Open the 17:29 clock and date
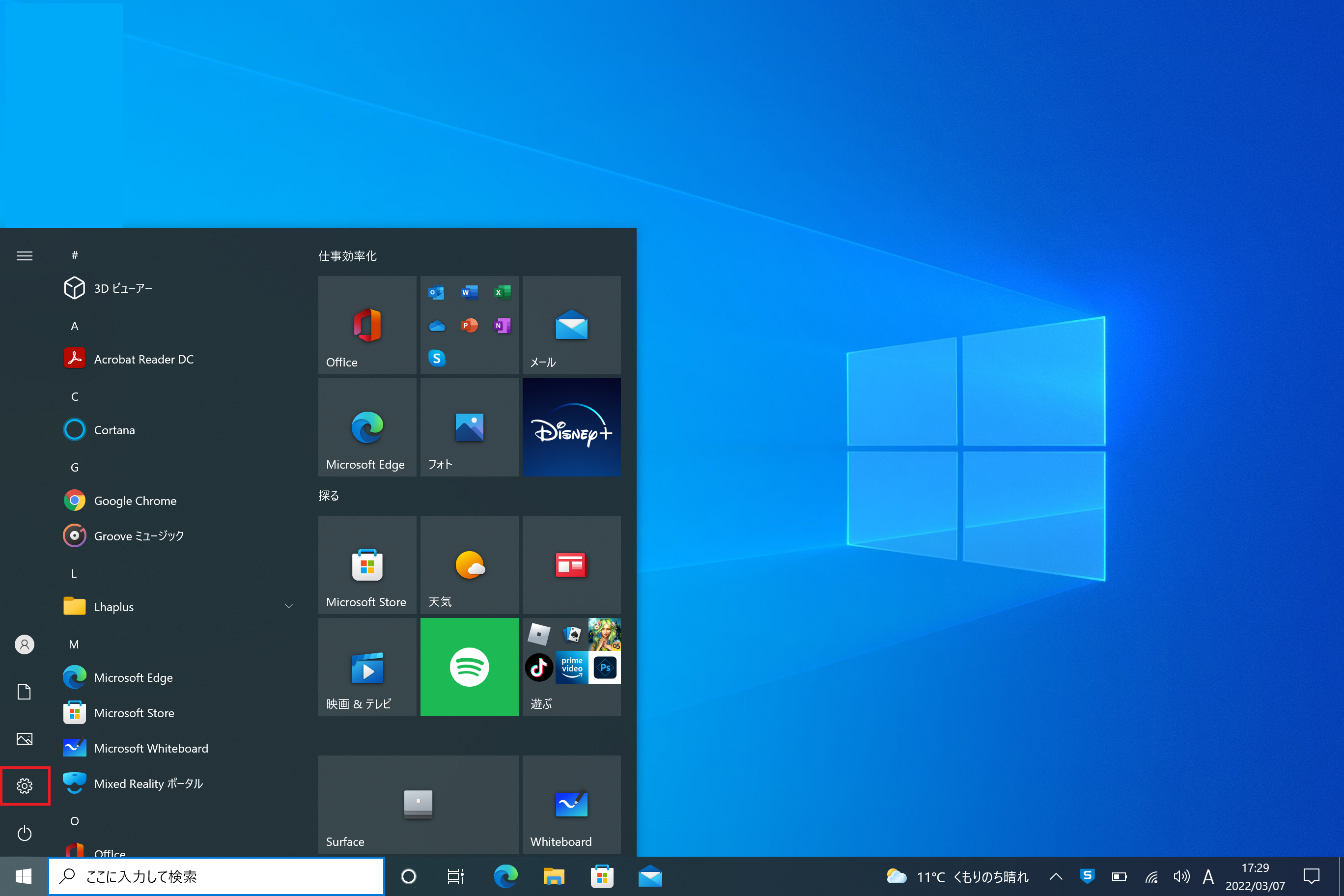Viewport: 1344px width, 896px height. pos(1255,876)
